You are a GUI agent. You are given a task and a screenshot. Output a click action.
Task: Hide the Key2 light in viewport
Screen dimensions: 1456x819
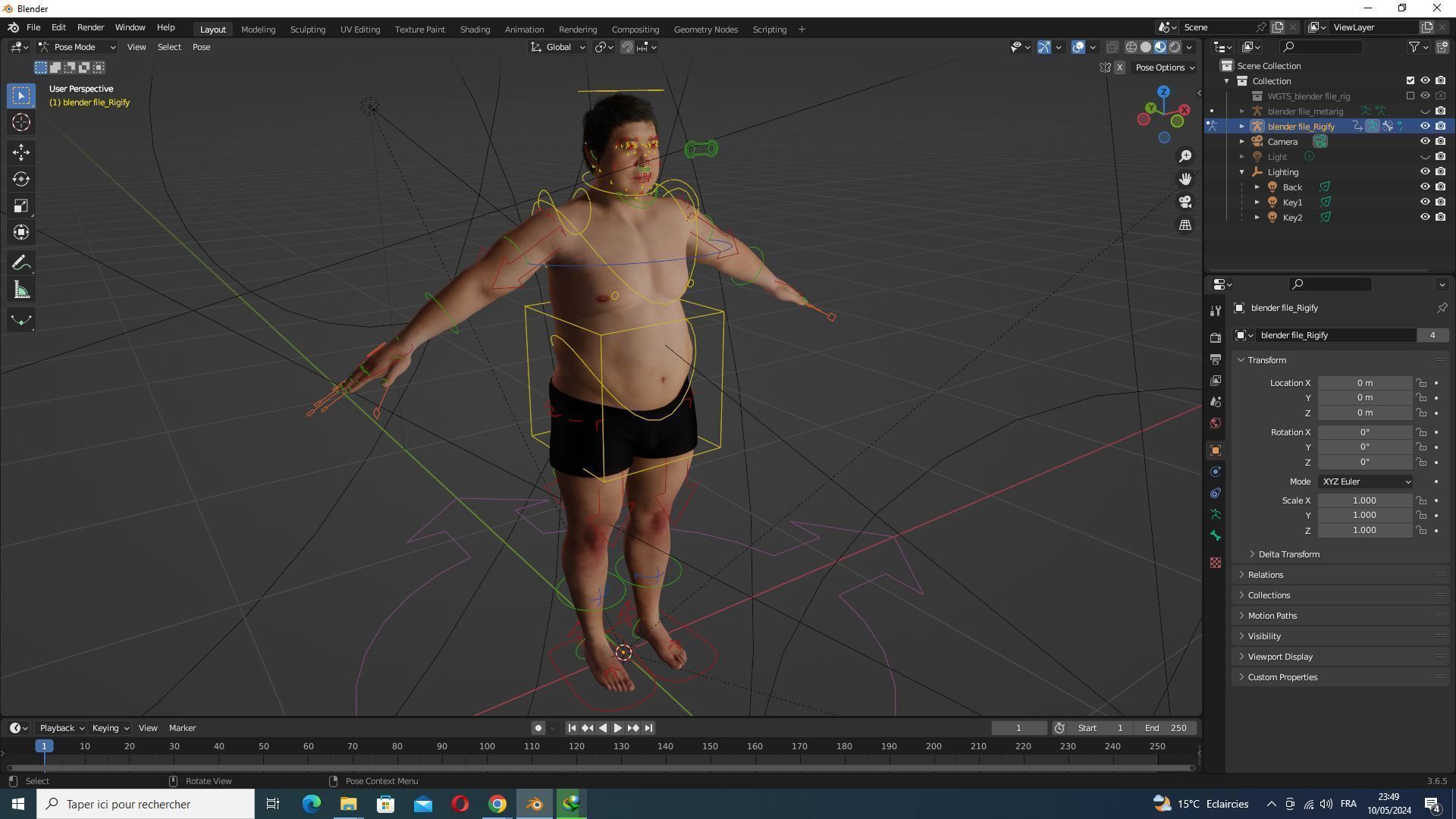click(1425, 218)
